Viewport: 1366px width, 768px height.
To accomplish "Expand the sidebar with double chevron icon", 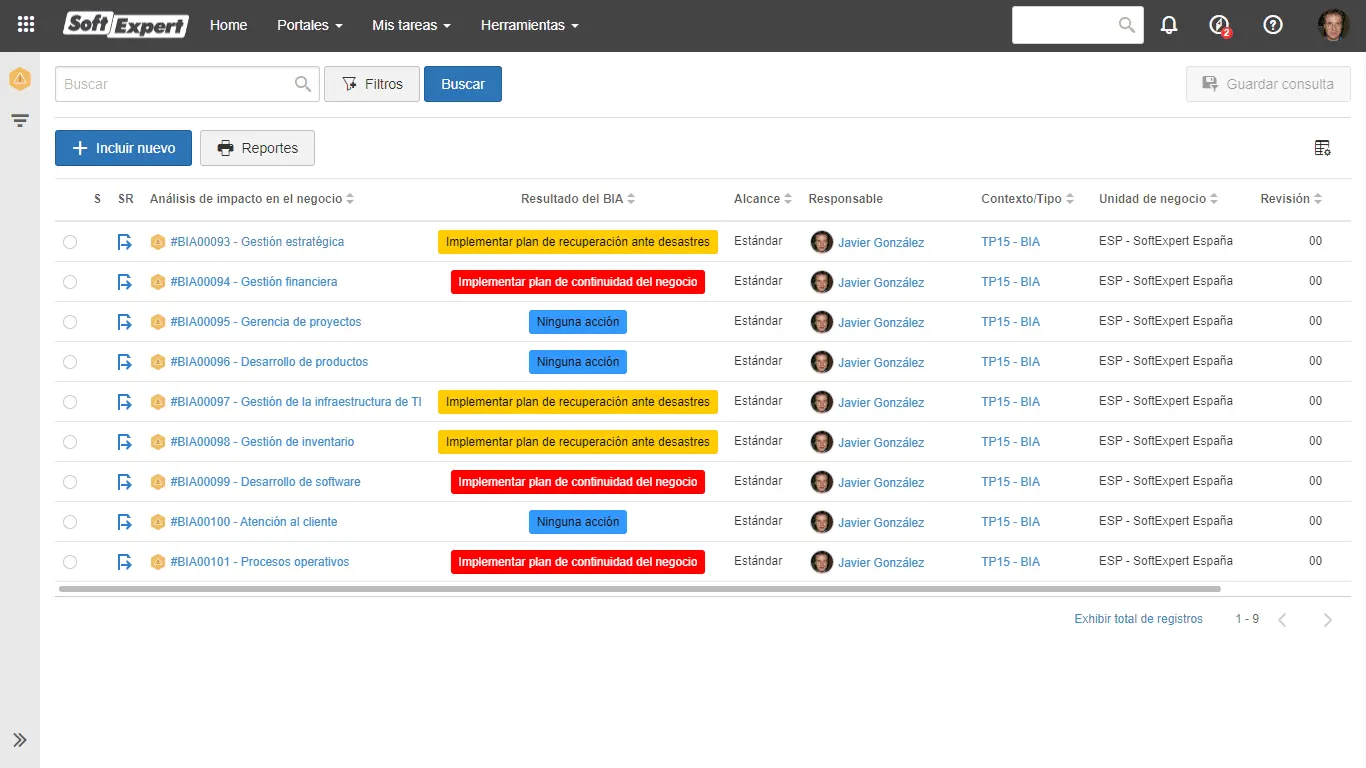I will [x=20, y=740].
